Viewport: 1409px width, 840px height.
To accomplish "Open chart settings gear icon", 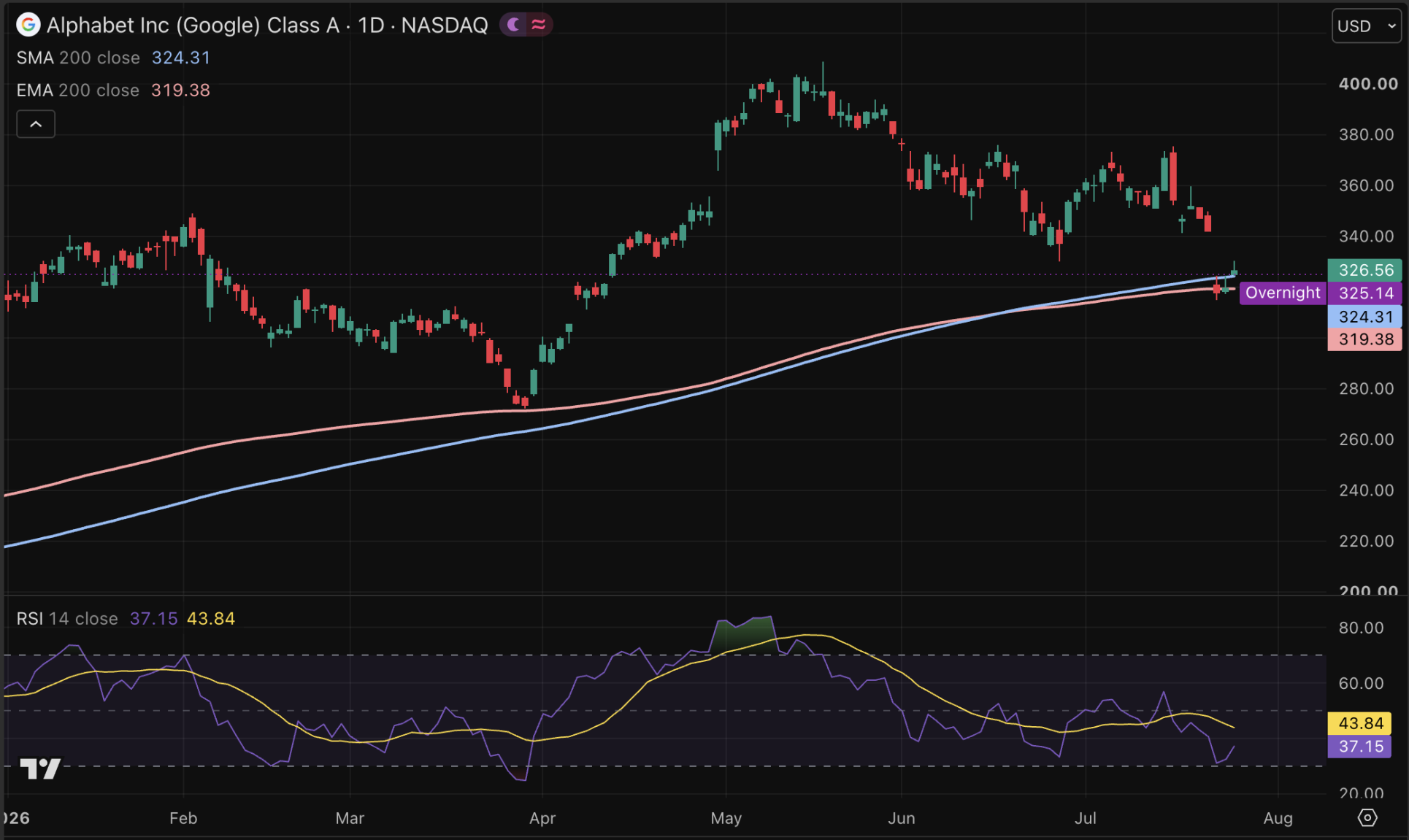I will (1367, 817).
